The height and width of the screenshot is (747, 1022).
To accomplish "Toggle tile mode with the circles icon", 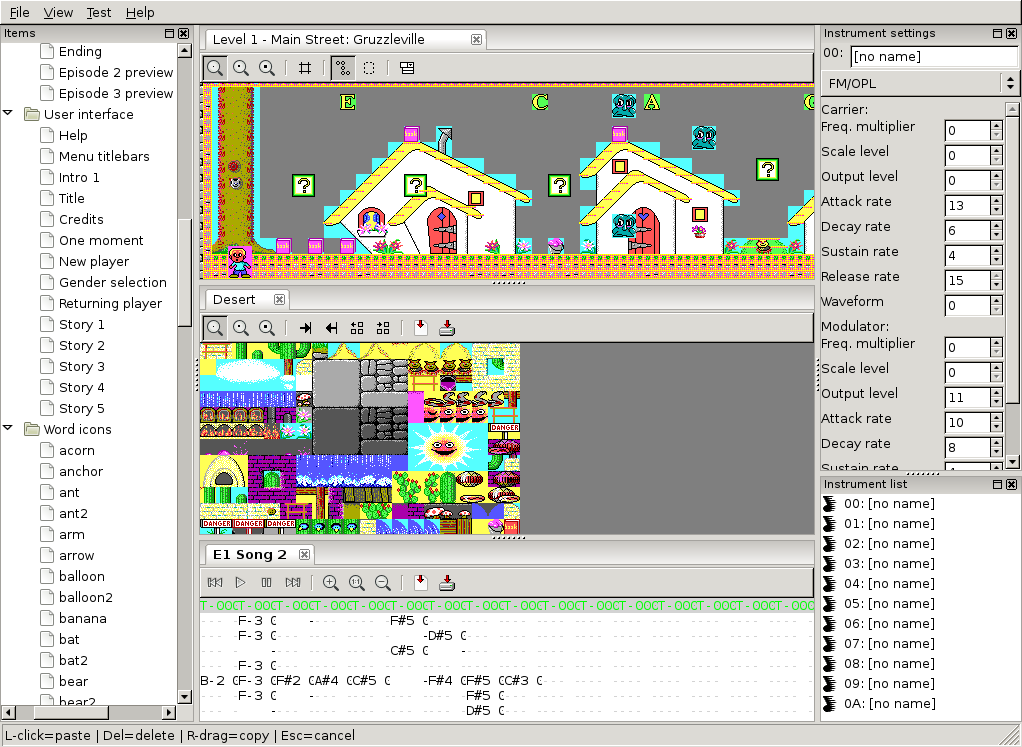I will coord(343,68).
